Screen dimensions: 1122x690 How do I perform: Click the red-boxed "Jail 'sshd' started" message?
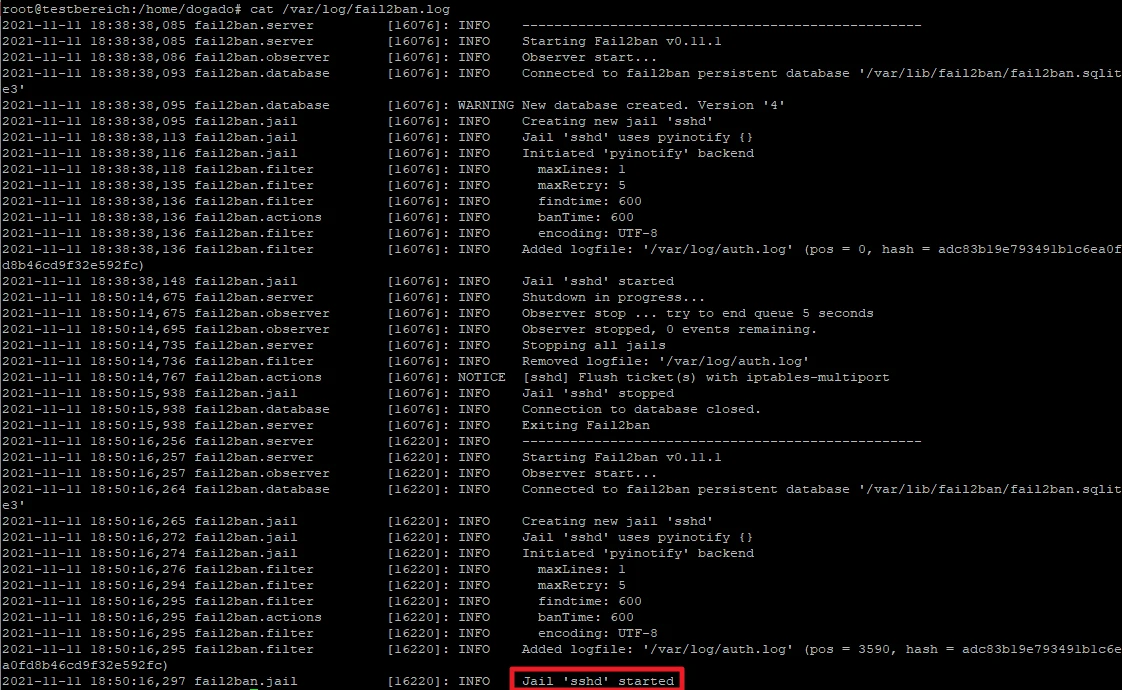click(x=597, y=681)
